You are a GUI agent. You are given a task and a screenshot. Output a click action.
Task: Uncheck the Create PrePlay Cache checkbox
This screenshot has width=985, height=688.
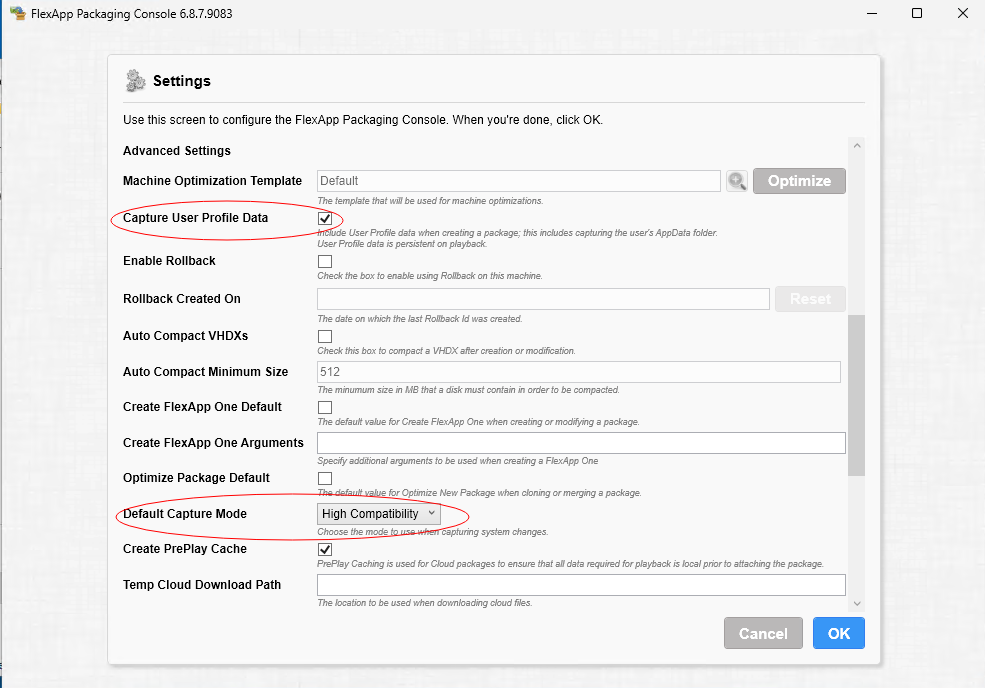325,549
